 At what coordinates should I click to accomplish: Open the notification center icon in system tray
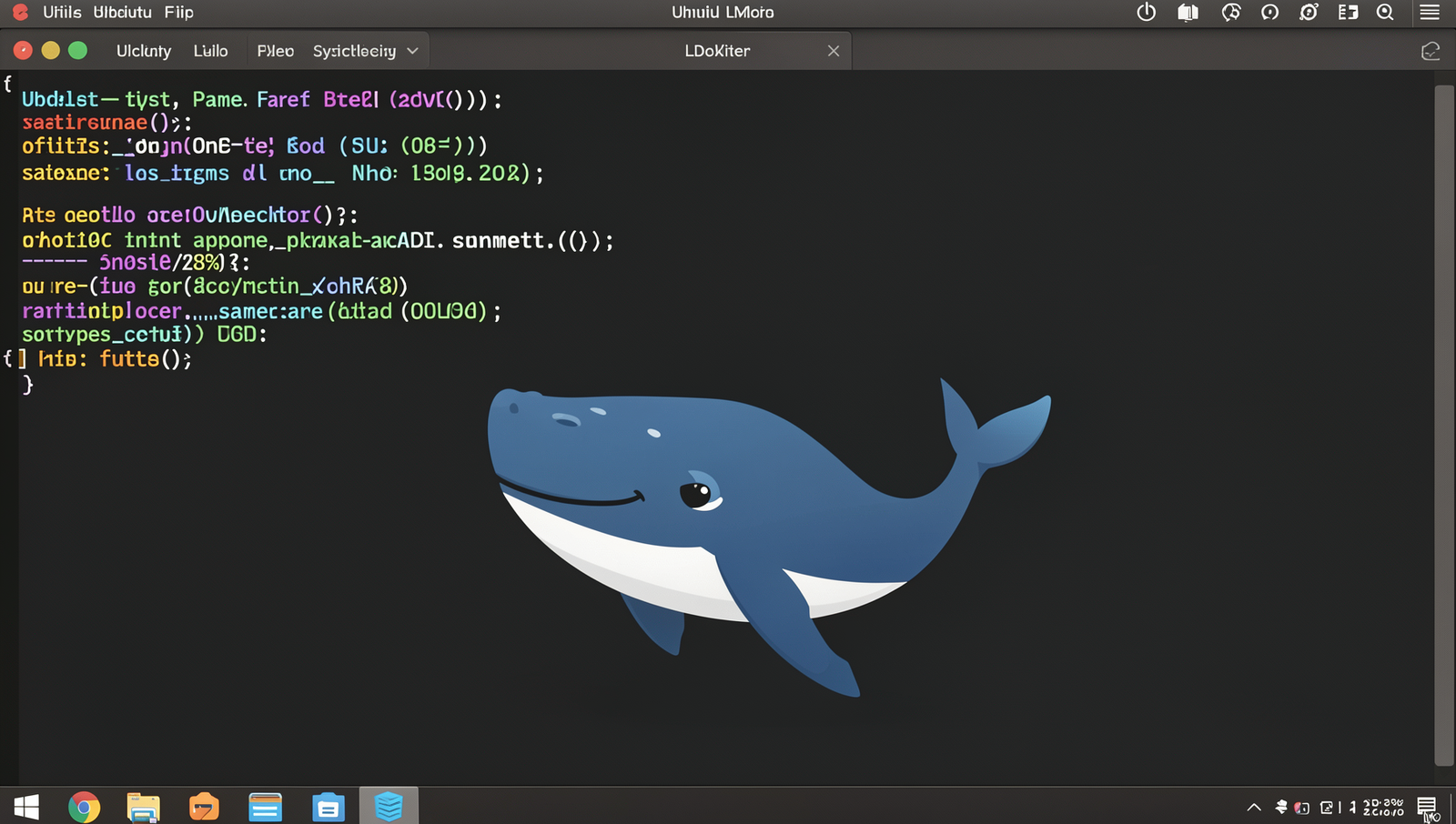pos(1427,808)
